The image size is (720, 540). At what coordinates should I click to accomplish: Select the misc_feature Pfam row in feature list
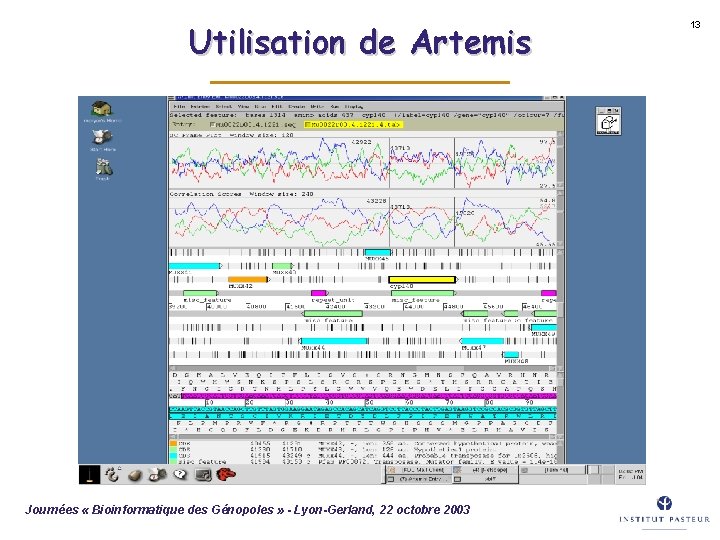[x=363, y=461]
